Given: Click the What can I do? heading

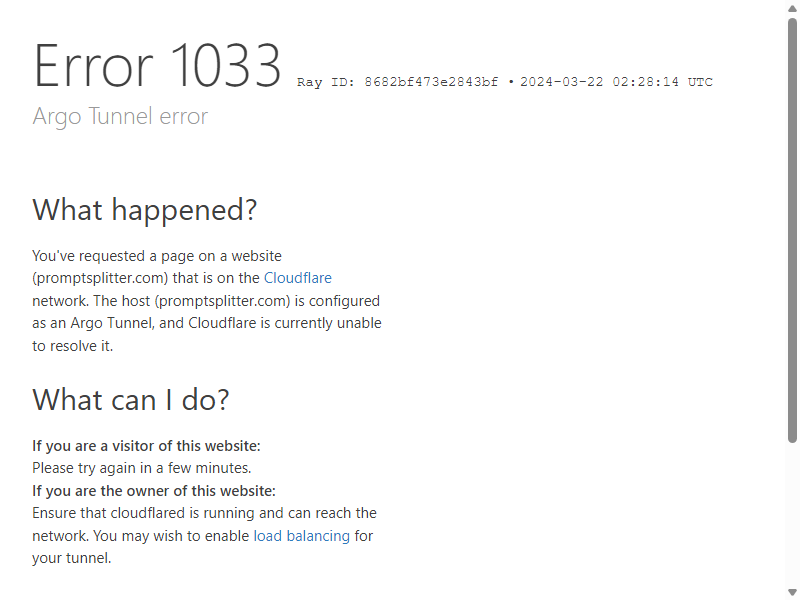Looking at the screenshot, I should coord(131,399).
